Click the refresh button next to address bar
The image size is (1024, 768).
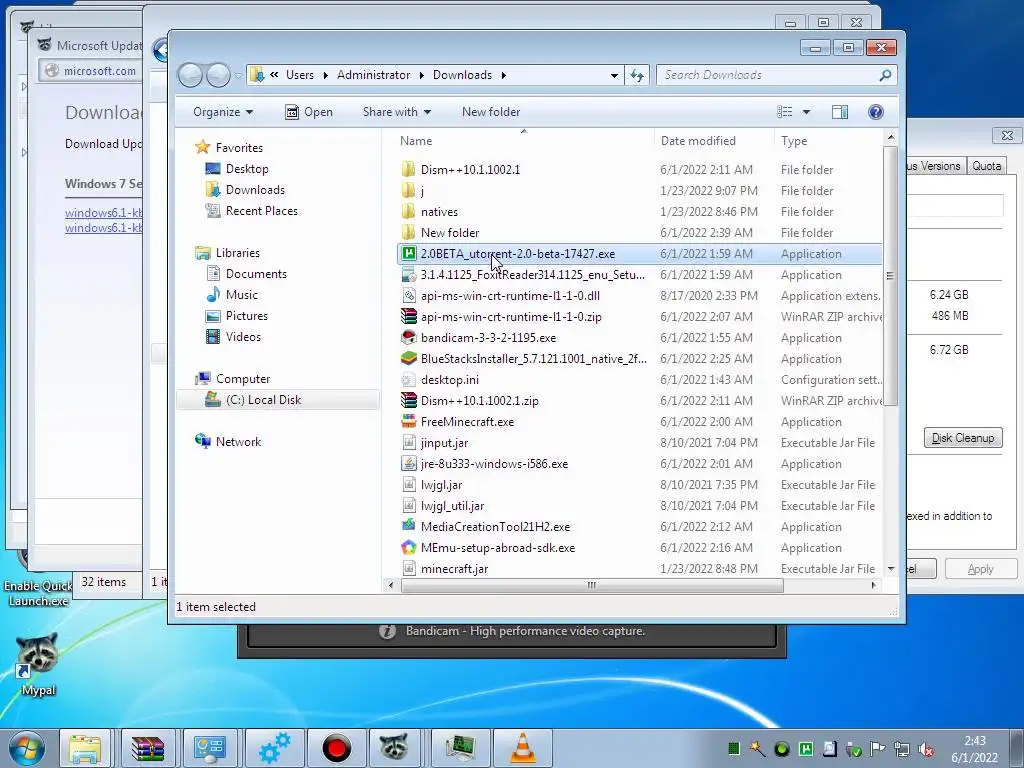point(637,75)
